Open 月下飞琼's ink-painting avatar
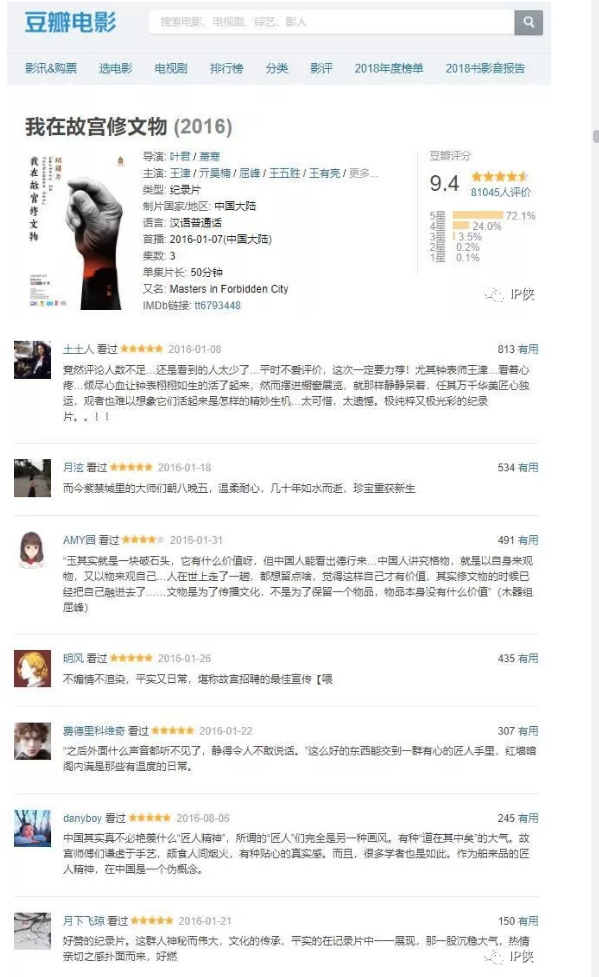Screen dimensions: 599x977 coord(32,931)
